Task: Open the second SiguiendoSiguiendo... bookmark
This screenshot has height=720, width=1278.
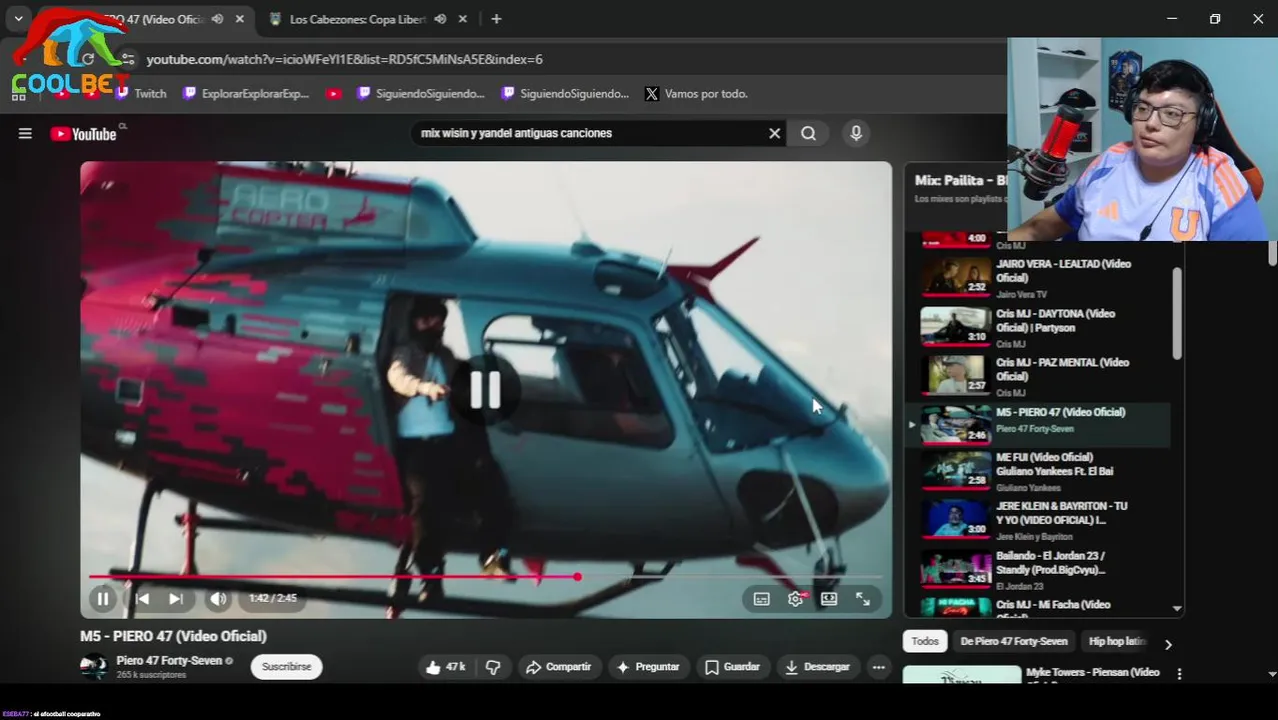Action: click(x=565, y=93)
